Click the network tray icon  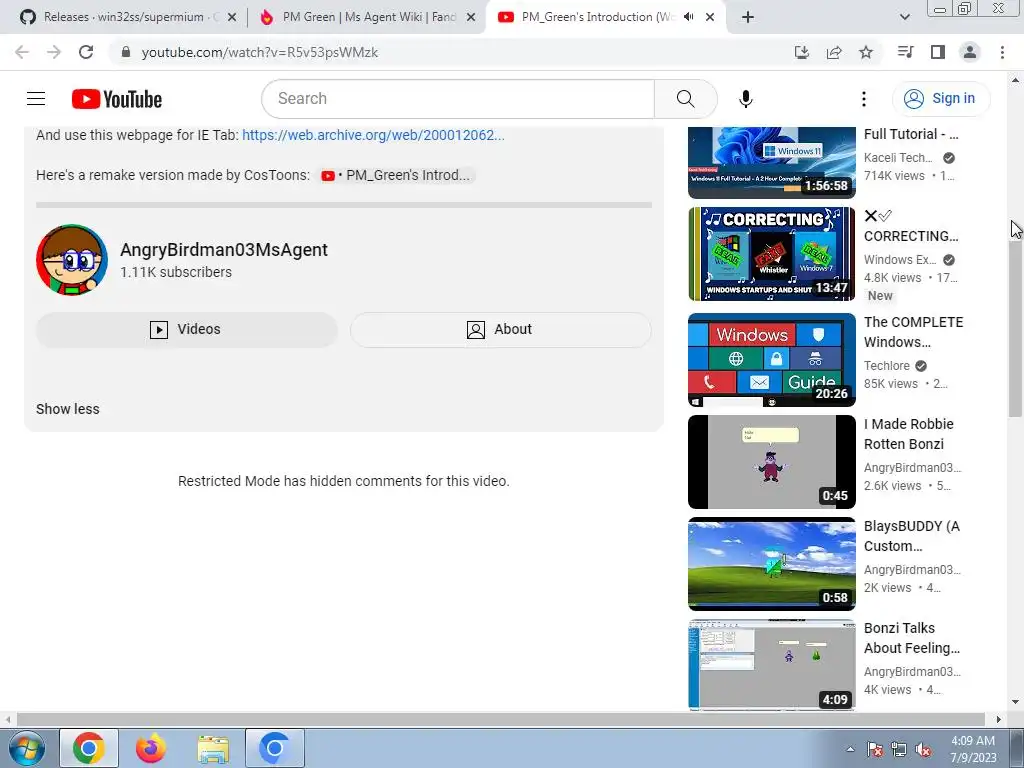pyautogui.click(x=899, y=749)
